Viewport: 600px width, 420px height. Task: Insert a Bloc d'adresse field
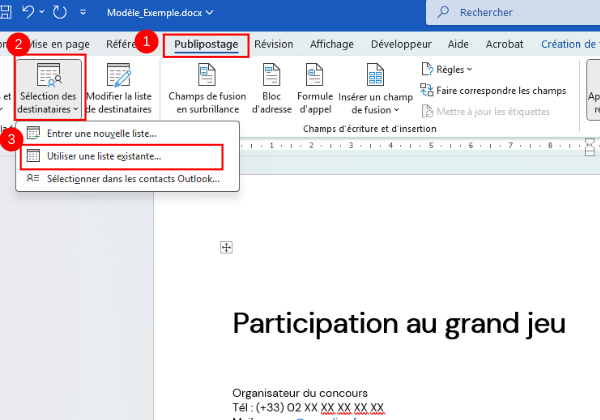pyautogui.click(x=271, y=88)
